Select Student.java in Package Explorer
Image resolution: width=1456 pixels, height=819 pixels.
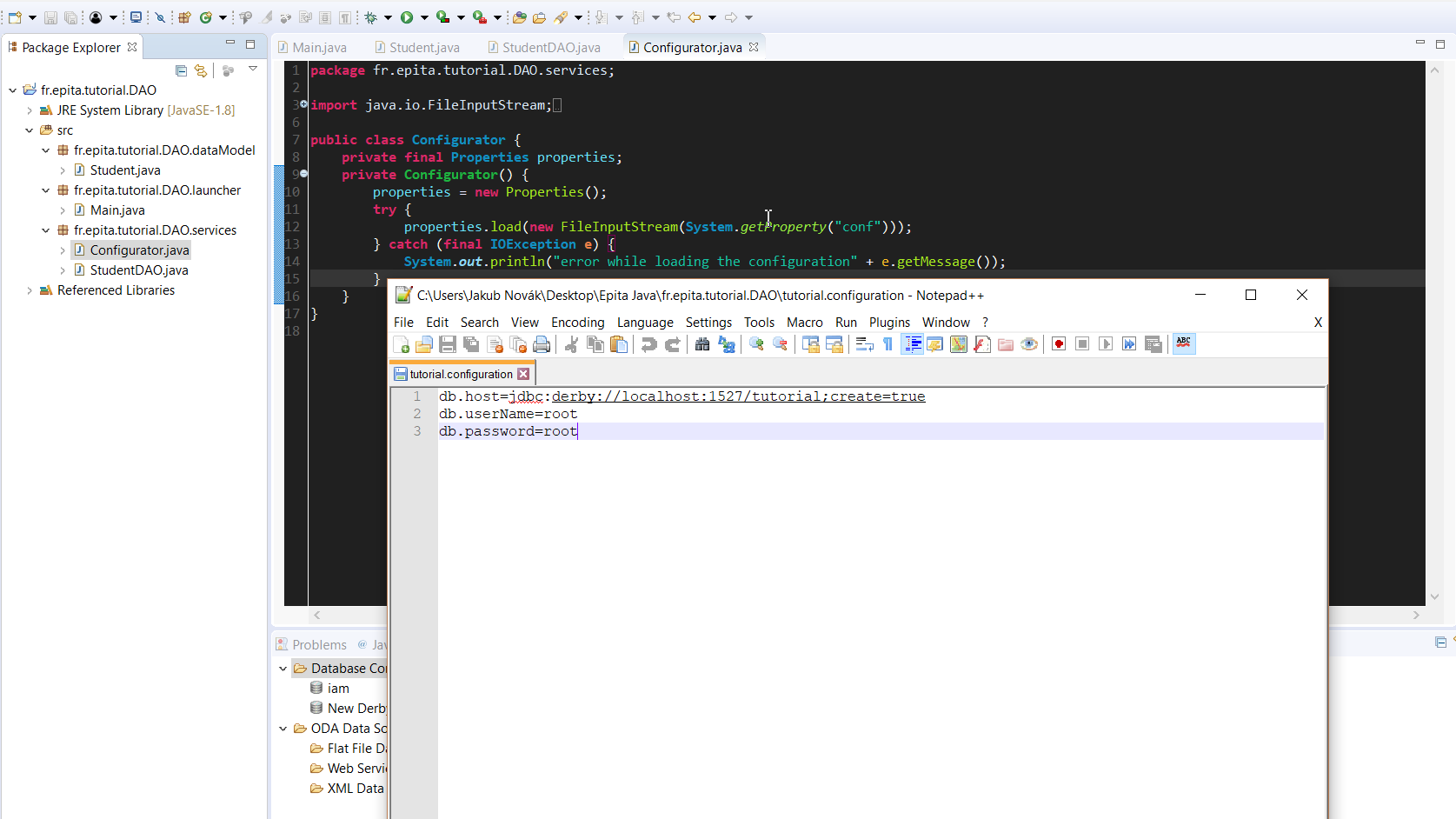click(125, 170)
